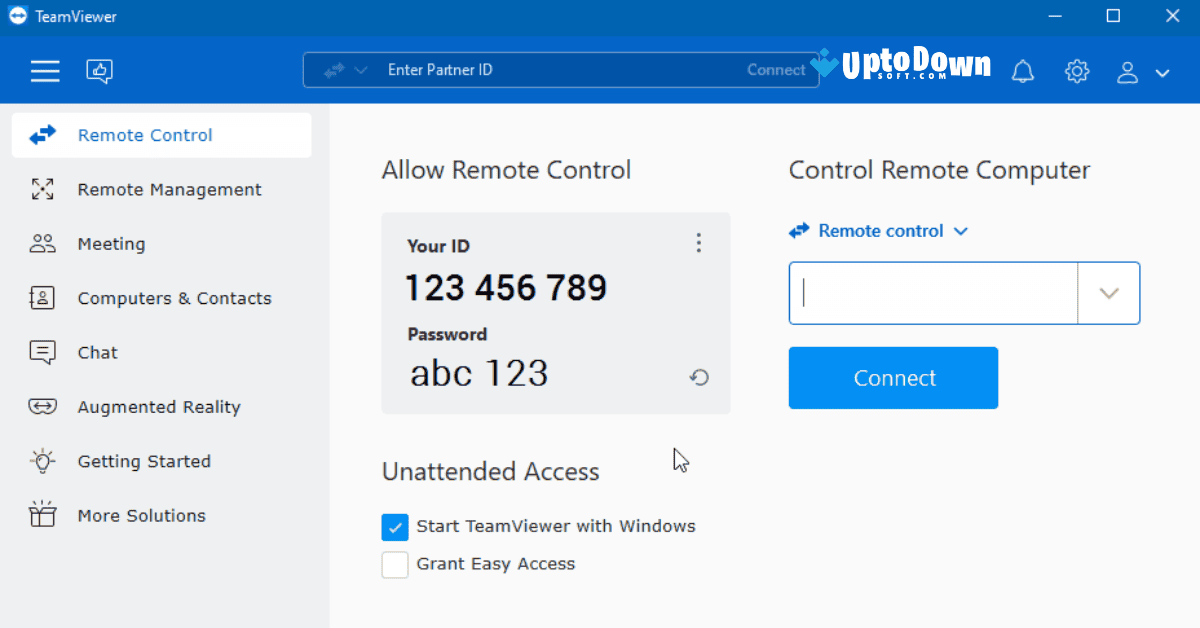Enable Grant Easy Access
Image resolution: width=1200 pixels, height=628 pixels.
[394, 564]
